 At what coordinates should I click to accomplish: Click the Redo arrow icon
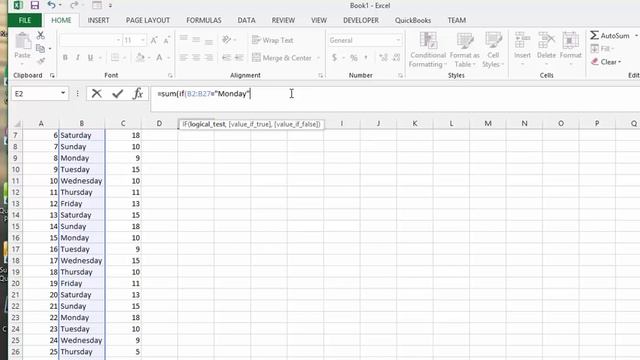point(73,5)
